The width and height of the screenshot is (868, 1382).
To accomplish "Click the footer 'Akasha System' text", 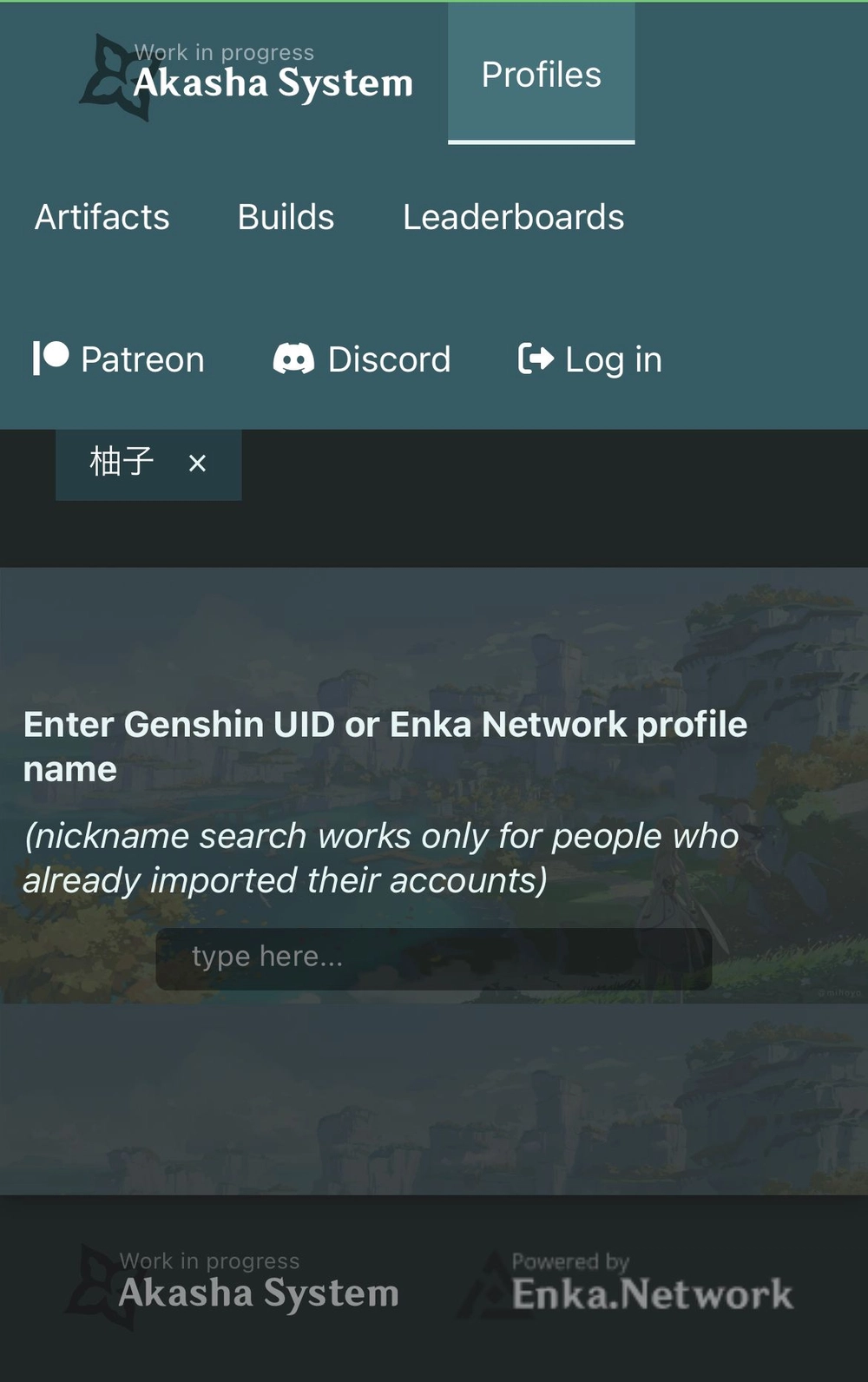I will [x=259, y=1293].
